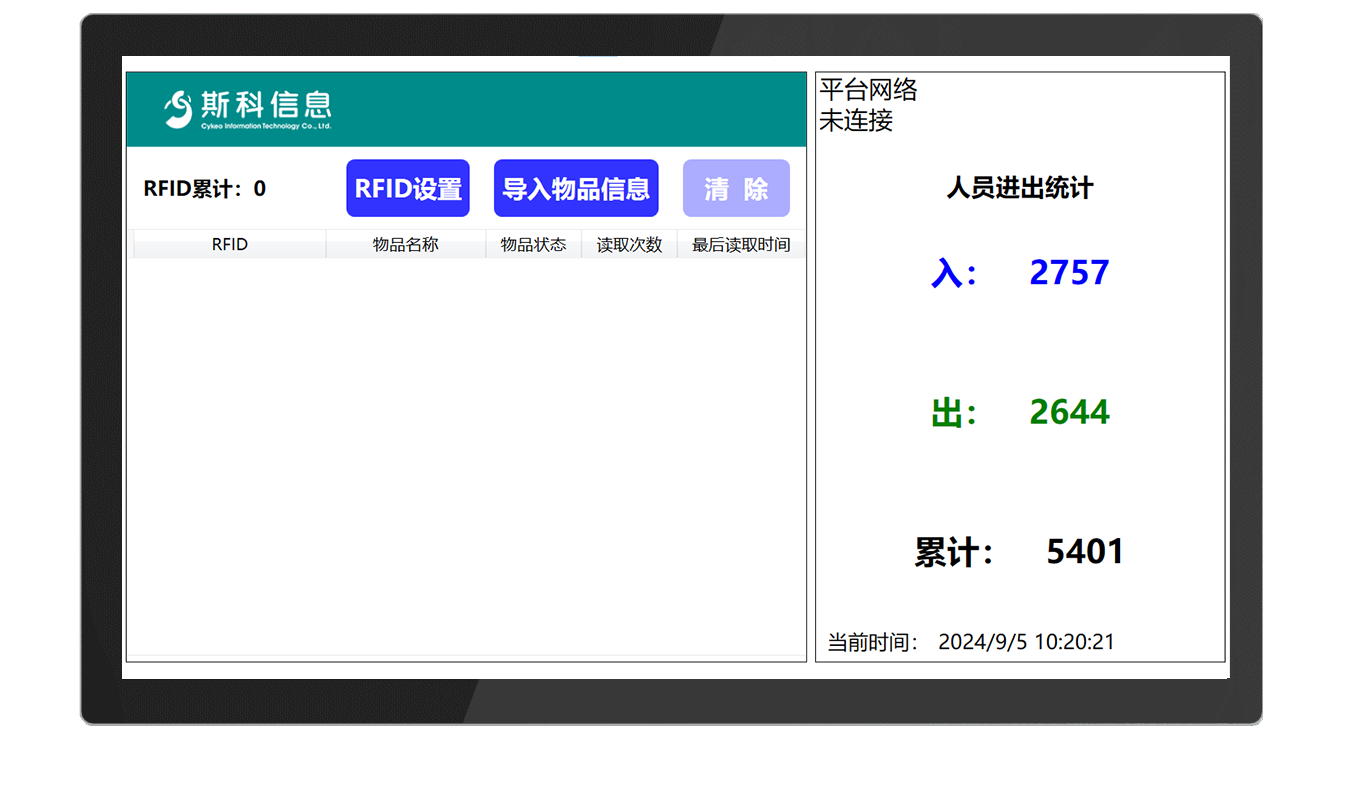
Task: Select the 最后读取时间 column header
Action: tap(741, 243)
